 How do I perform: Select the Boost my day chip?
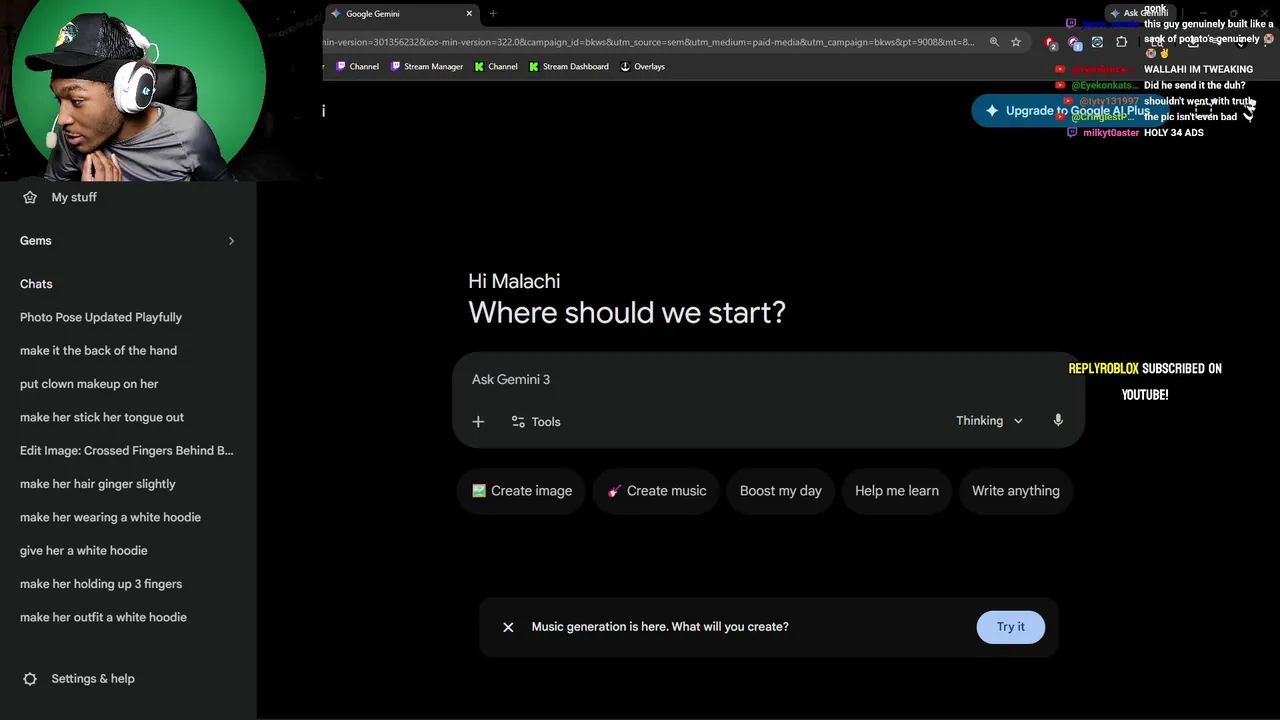780,491
